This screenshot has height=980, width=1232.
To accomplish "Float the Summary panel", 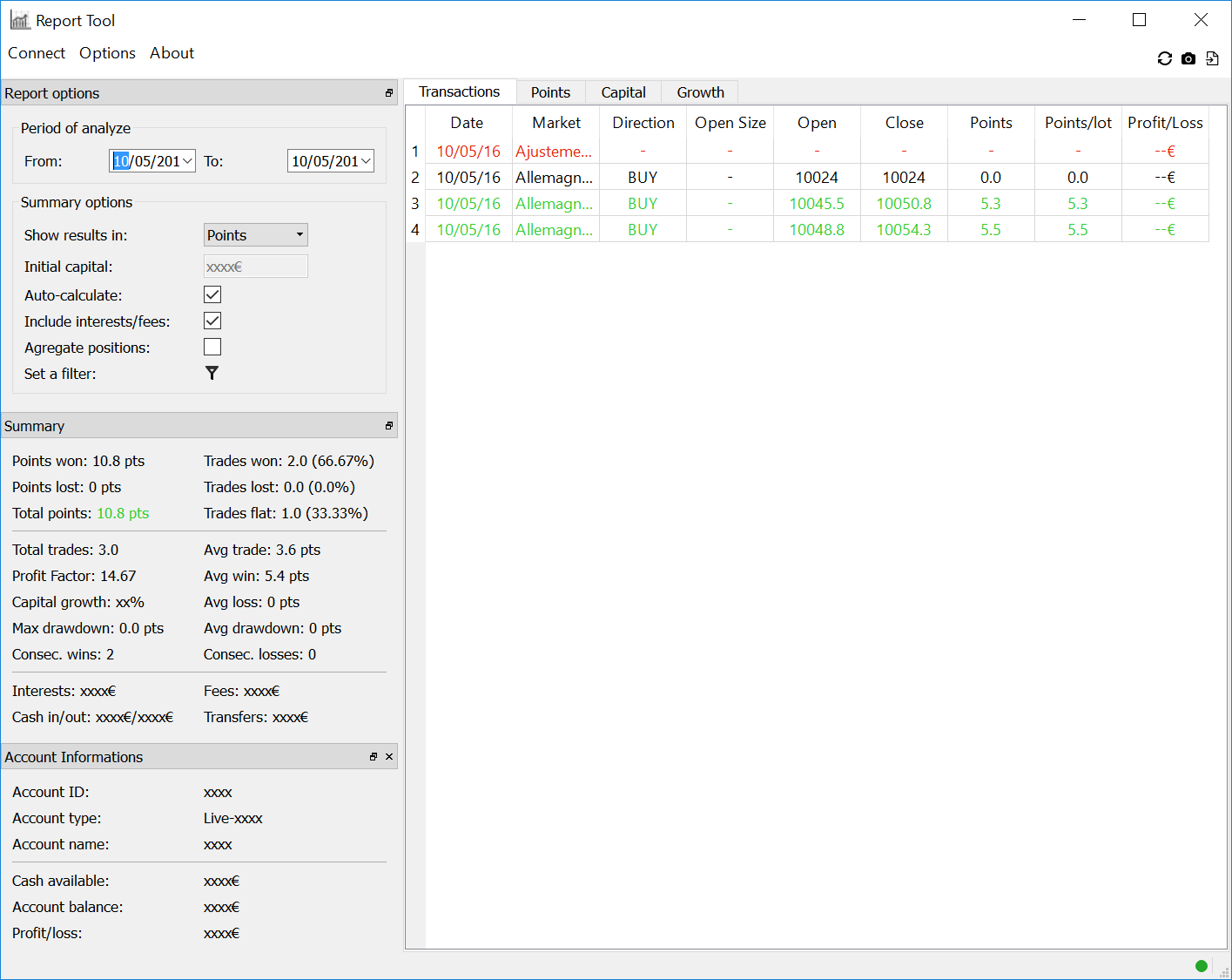I will point(389,426).
